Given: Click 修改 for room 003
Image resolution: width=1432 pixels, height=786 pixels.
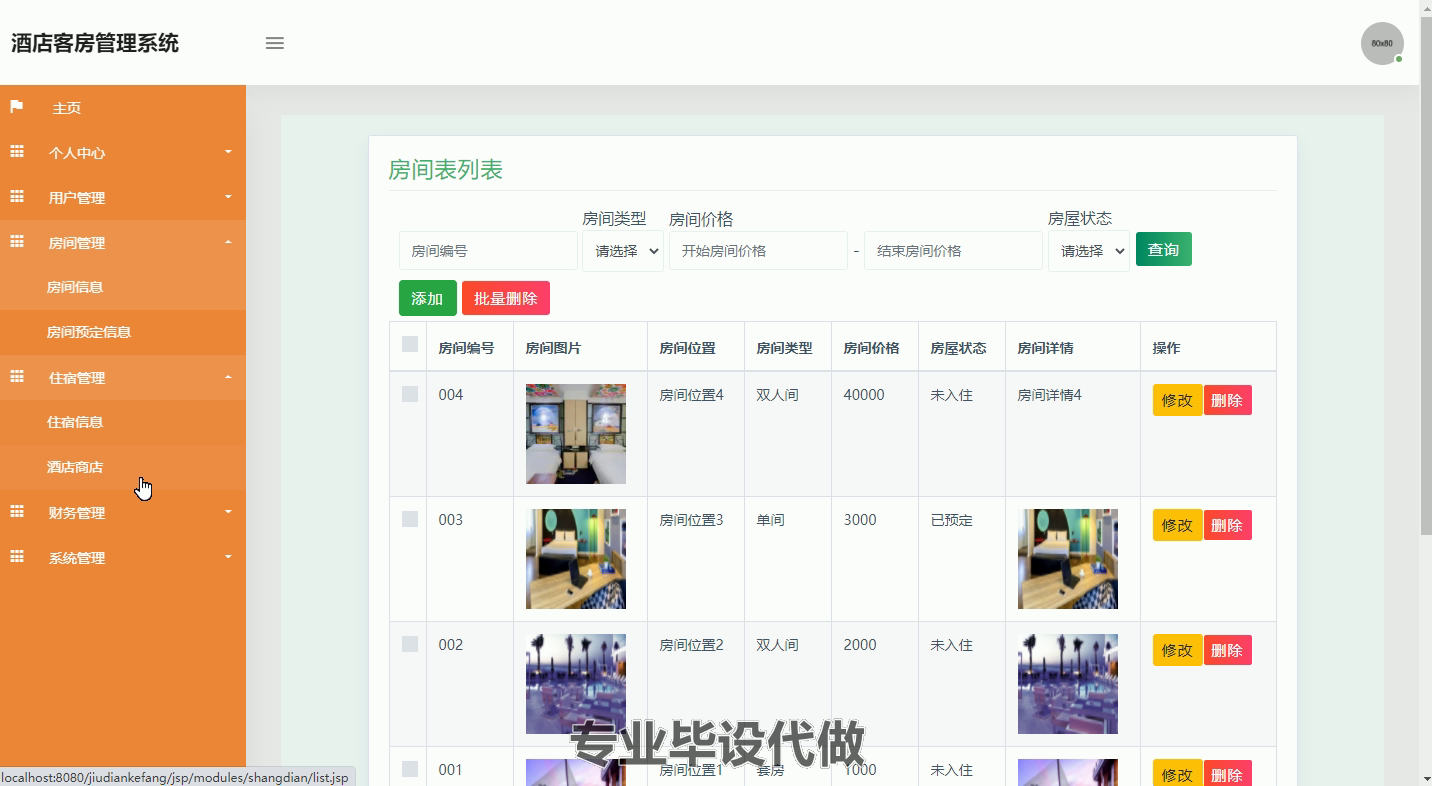Looking at the screenshot, I should pos(1177,525).
